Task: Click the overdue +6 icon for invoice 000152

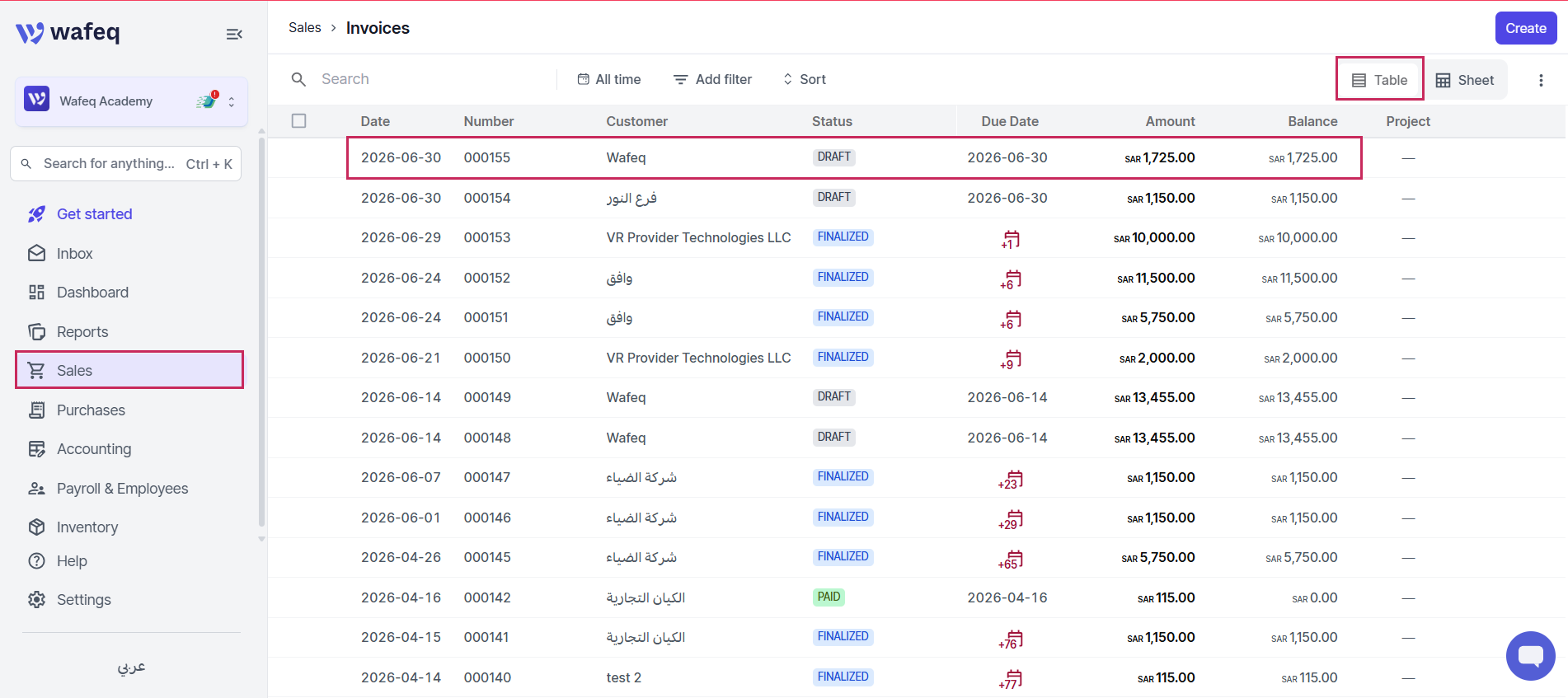Action: click(1011, 279)
